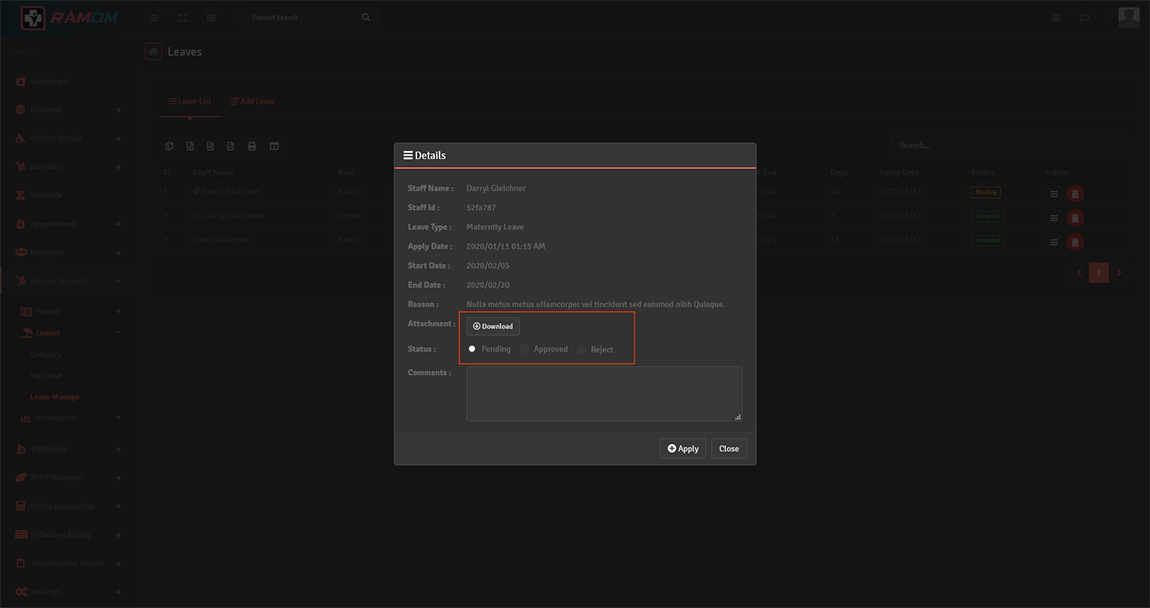Expand the Attendance submenu
The image size is (1150, 608).
tap(118, 418)
